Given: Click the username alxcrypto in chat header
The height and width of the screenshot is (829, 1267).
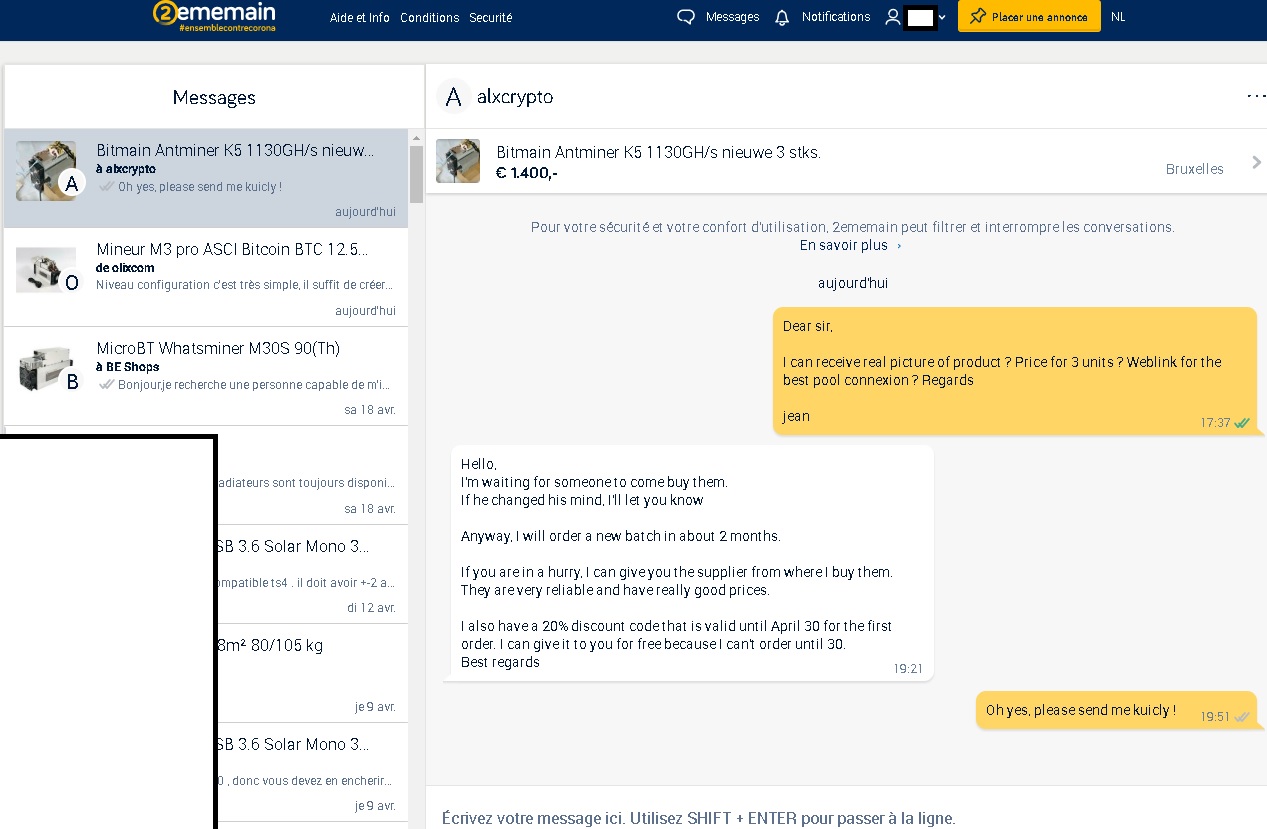Looking at the screenshot, I should (x=515, y=97).
